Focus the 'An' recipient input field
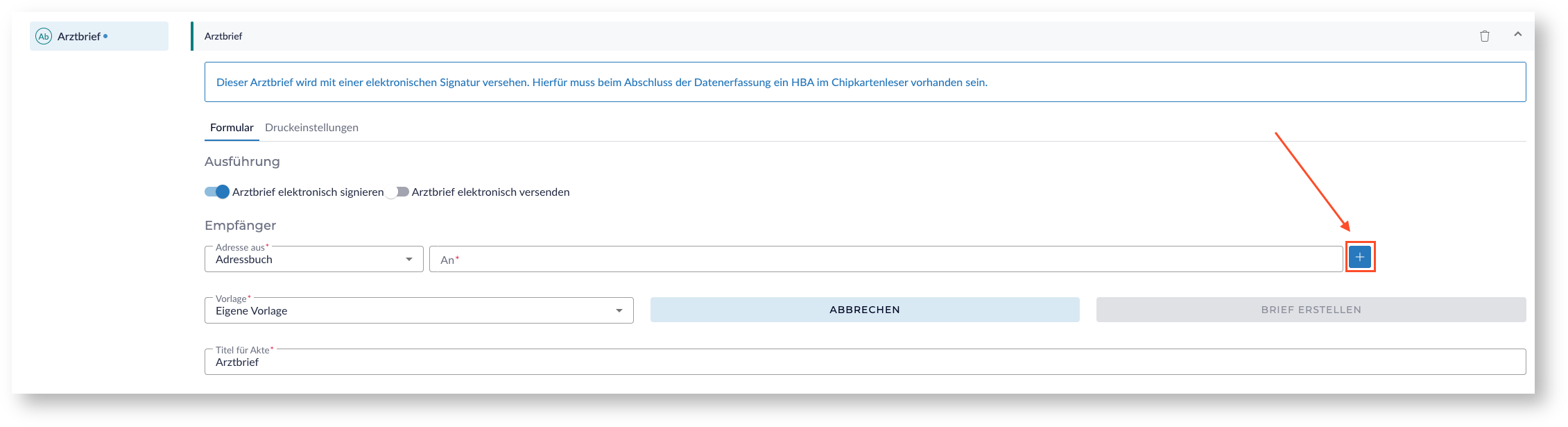Viewport: 1568px width, 427px height. (886, 260)
